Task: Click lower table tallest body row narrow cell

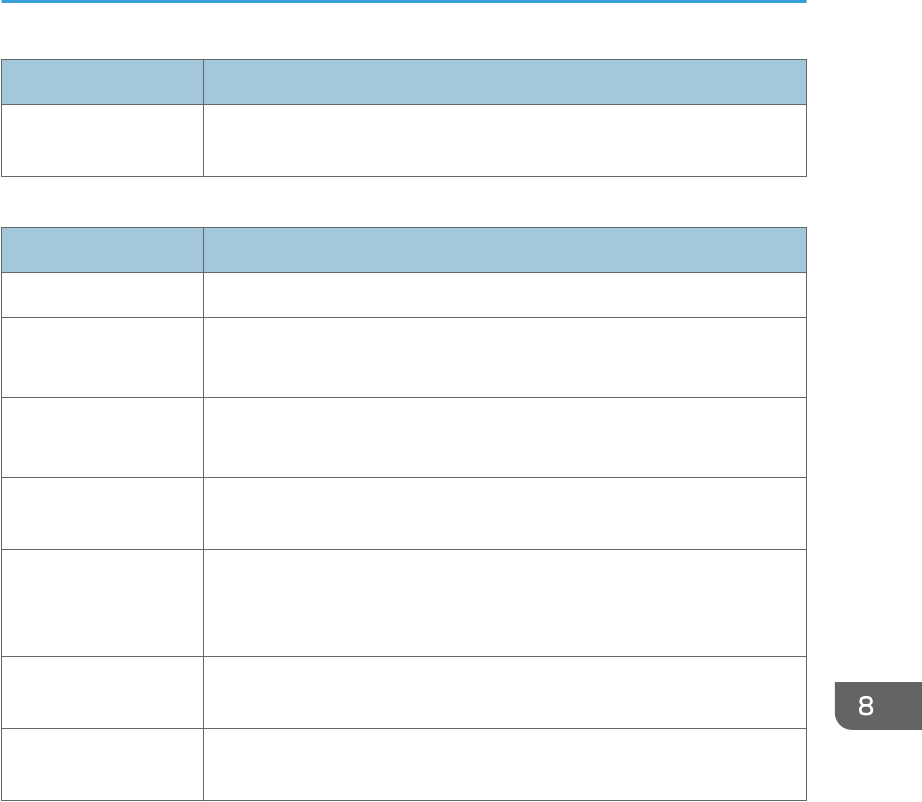Action: [102, 603]
